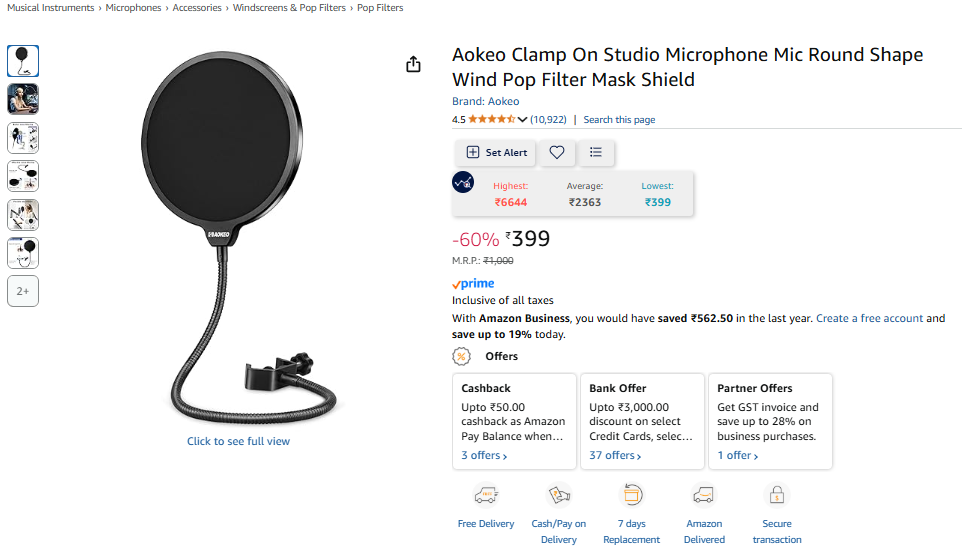
Task: Click the price history chart icon
Action: point(463,182)
